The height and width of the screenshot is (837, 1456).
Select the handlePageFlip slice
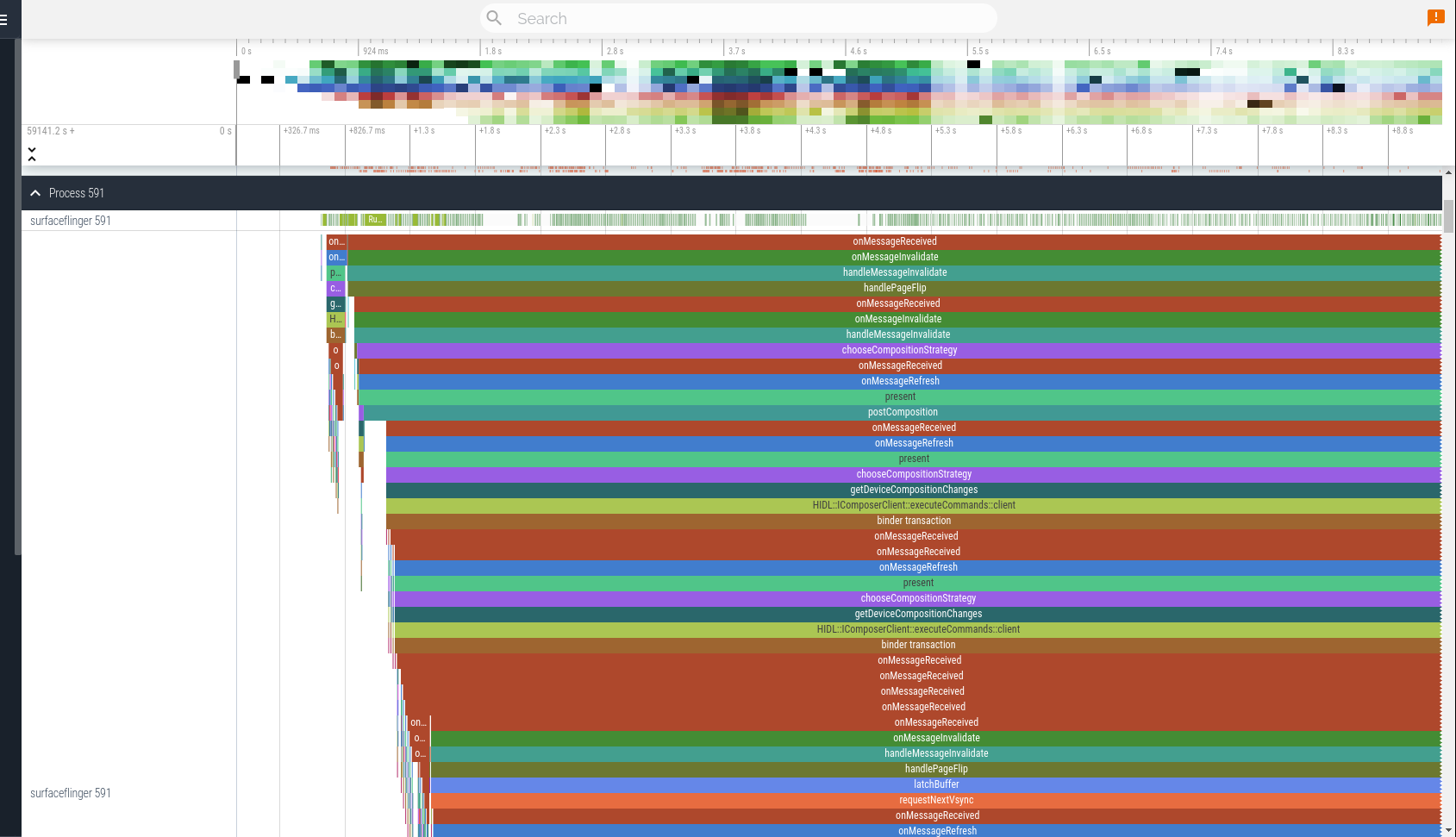pyautogui.click(x=895, y=288)
